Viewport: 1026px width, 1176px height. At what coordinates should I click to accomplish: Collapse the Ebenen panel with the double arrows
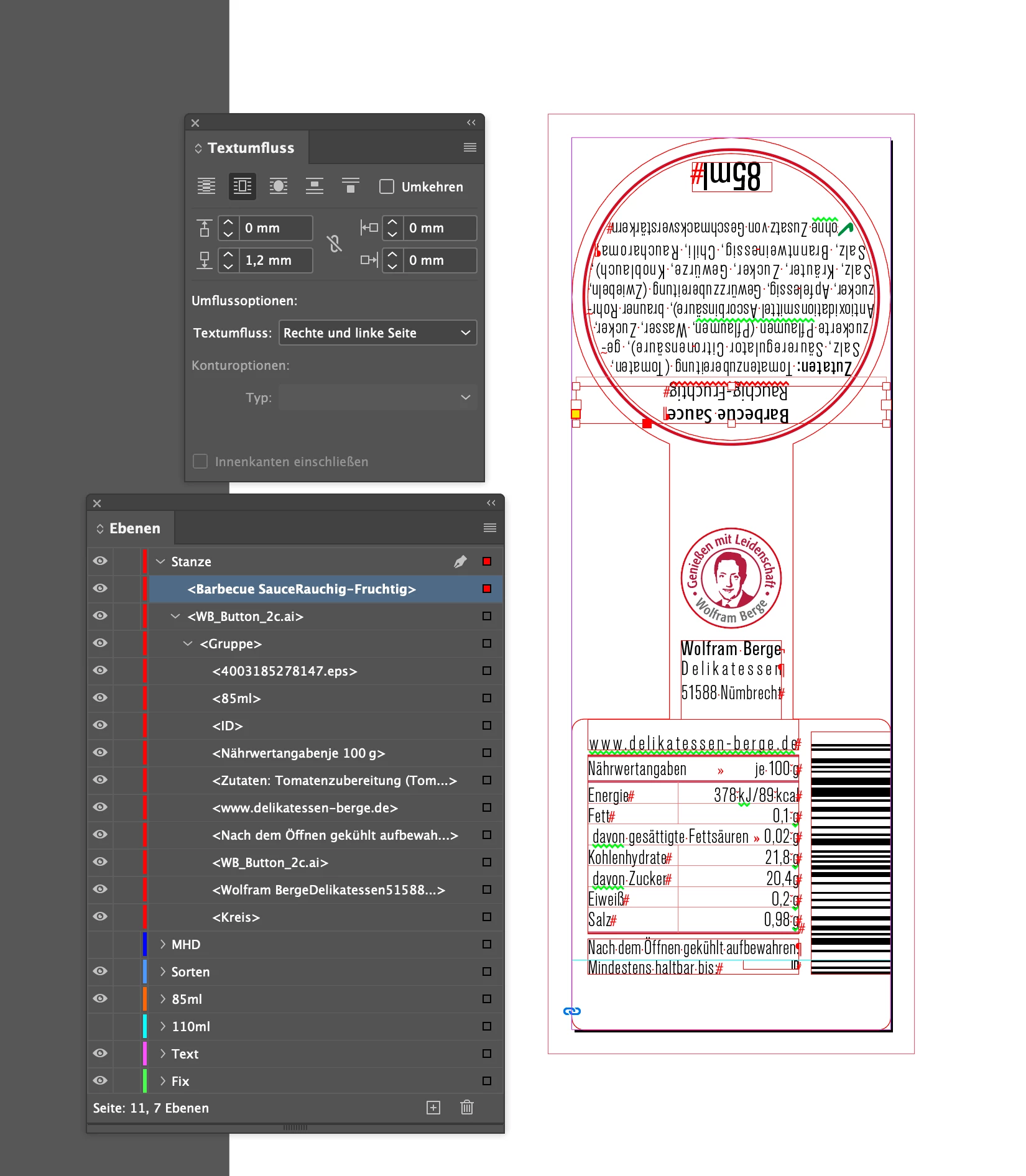tap(491, 503)
